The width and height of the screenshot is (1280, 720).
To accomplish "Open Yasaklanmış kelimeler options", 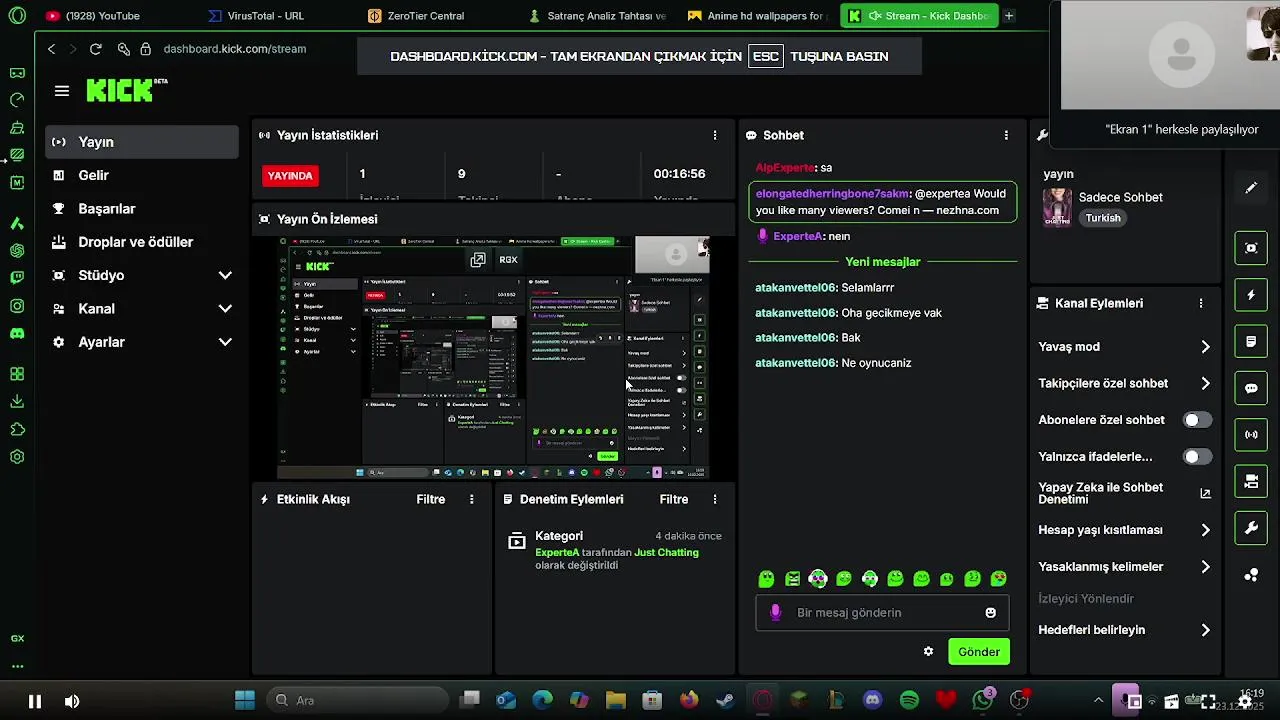I will 1125,567.
